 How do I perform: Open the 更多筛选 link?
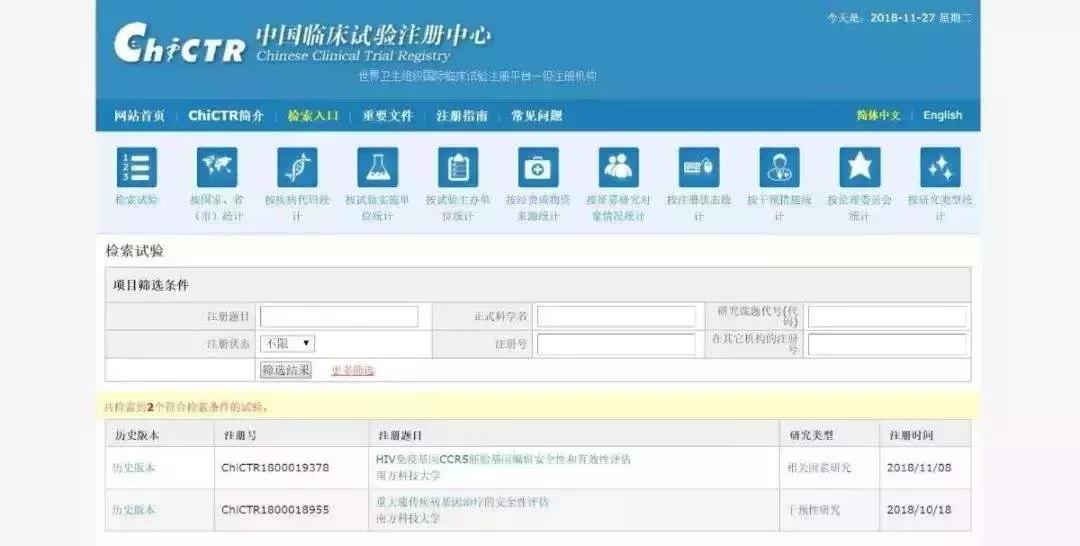point(353,370)
